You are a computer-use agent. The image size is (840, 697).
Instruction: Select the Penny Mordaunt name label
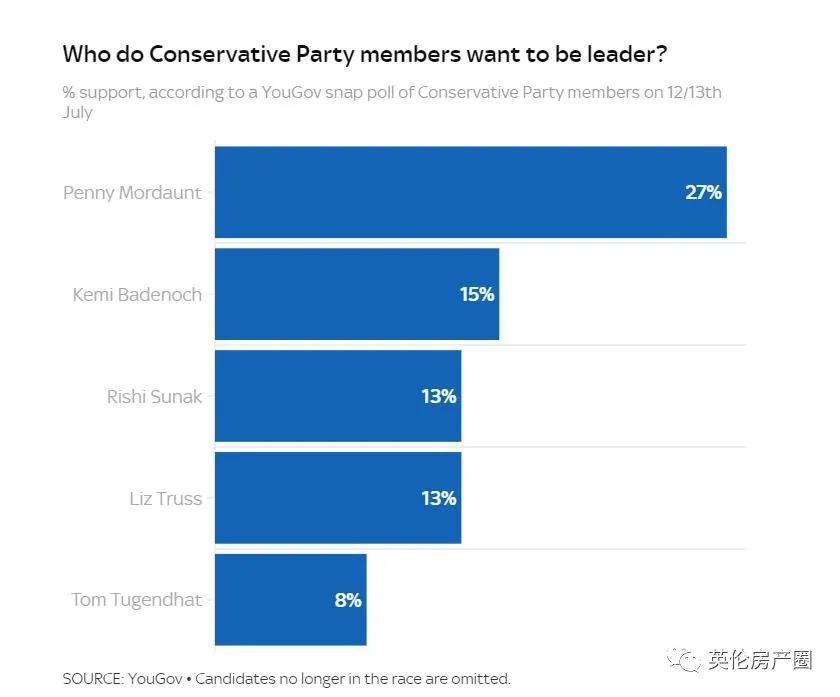point(132,192)
